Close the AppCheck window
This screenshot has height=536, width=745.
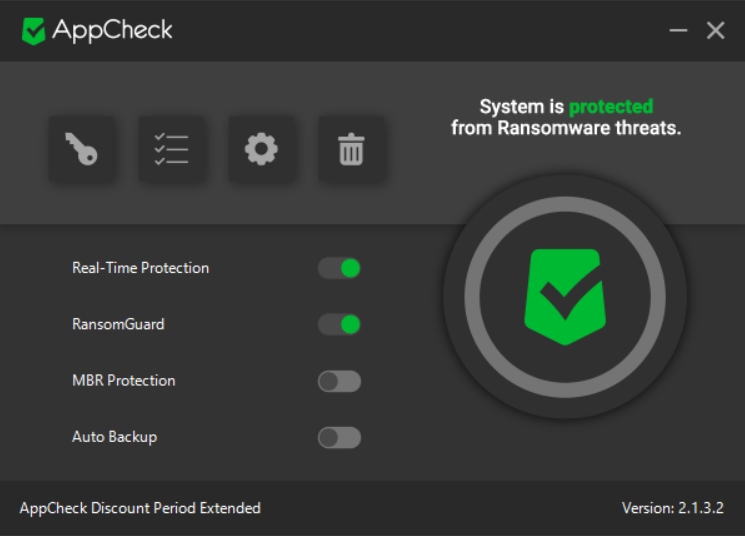click(716, 31)
